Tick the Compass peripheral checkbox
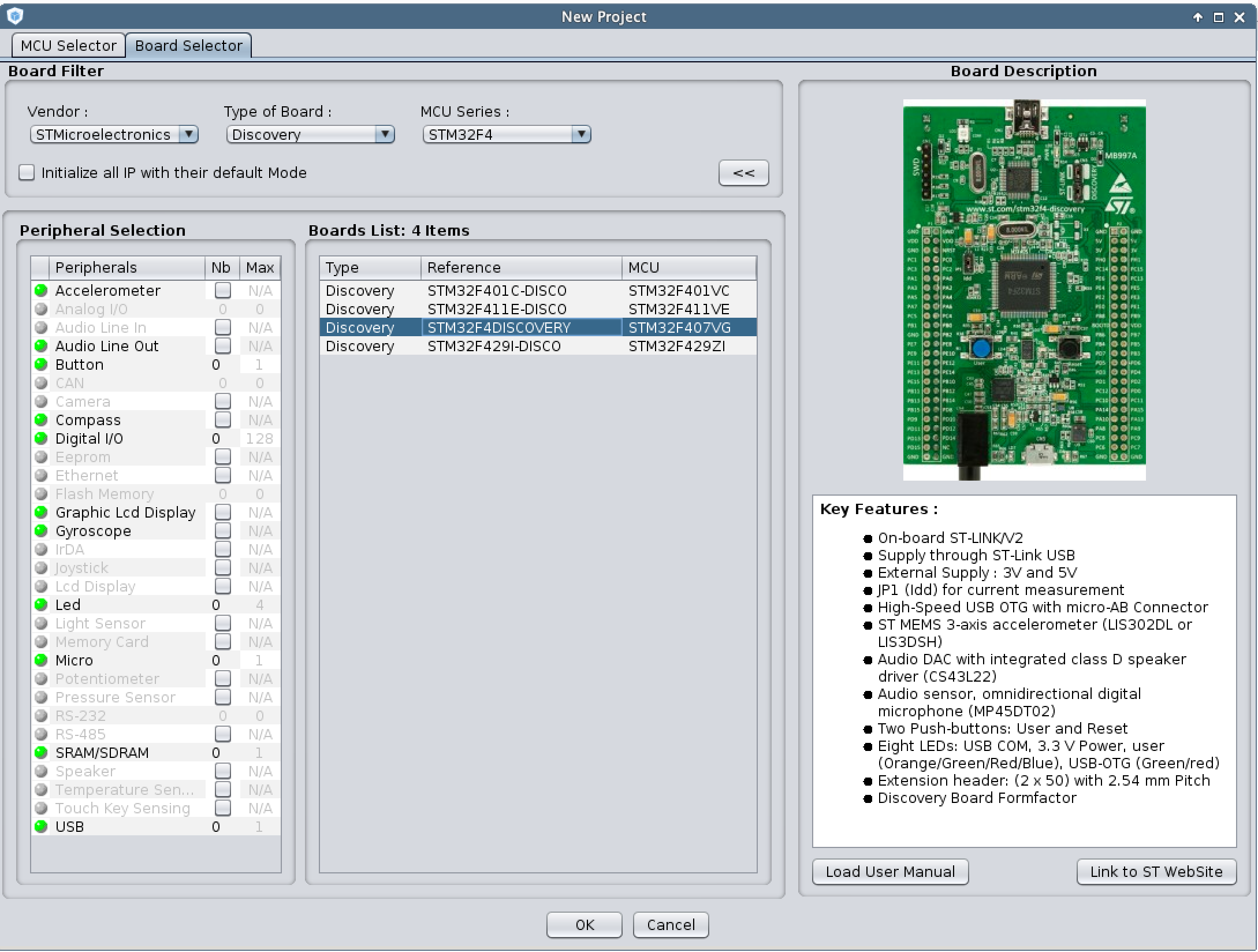The height and width of the screenshot is (952, 1258). point(222,419)
